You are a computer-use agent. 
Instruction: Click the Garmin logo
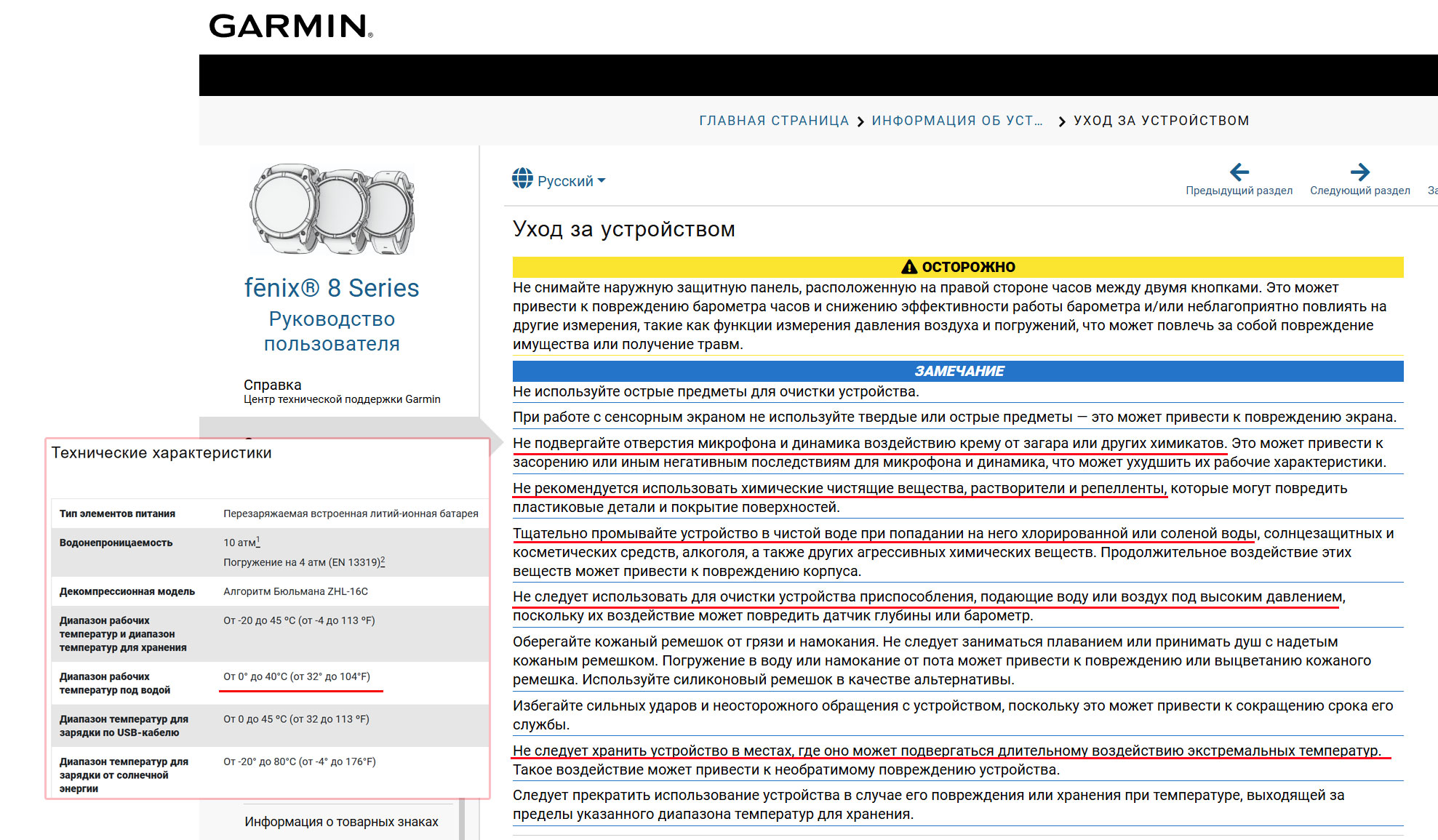(290, 26)
